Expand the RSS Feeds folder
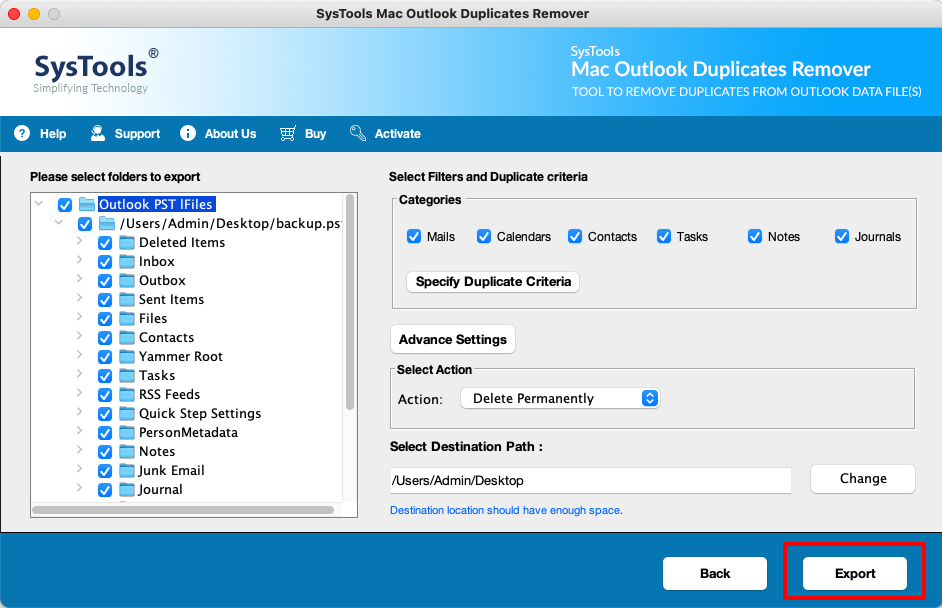 point(79,393)
